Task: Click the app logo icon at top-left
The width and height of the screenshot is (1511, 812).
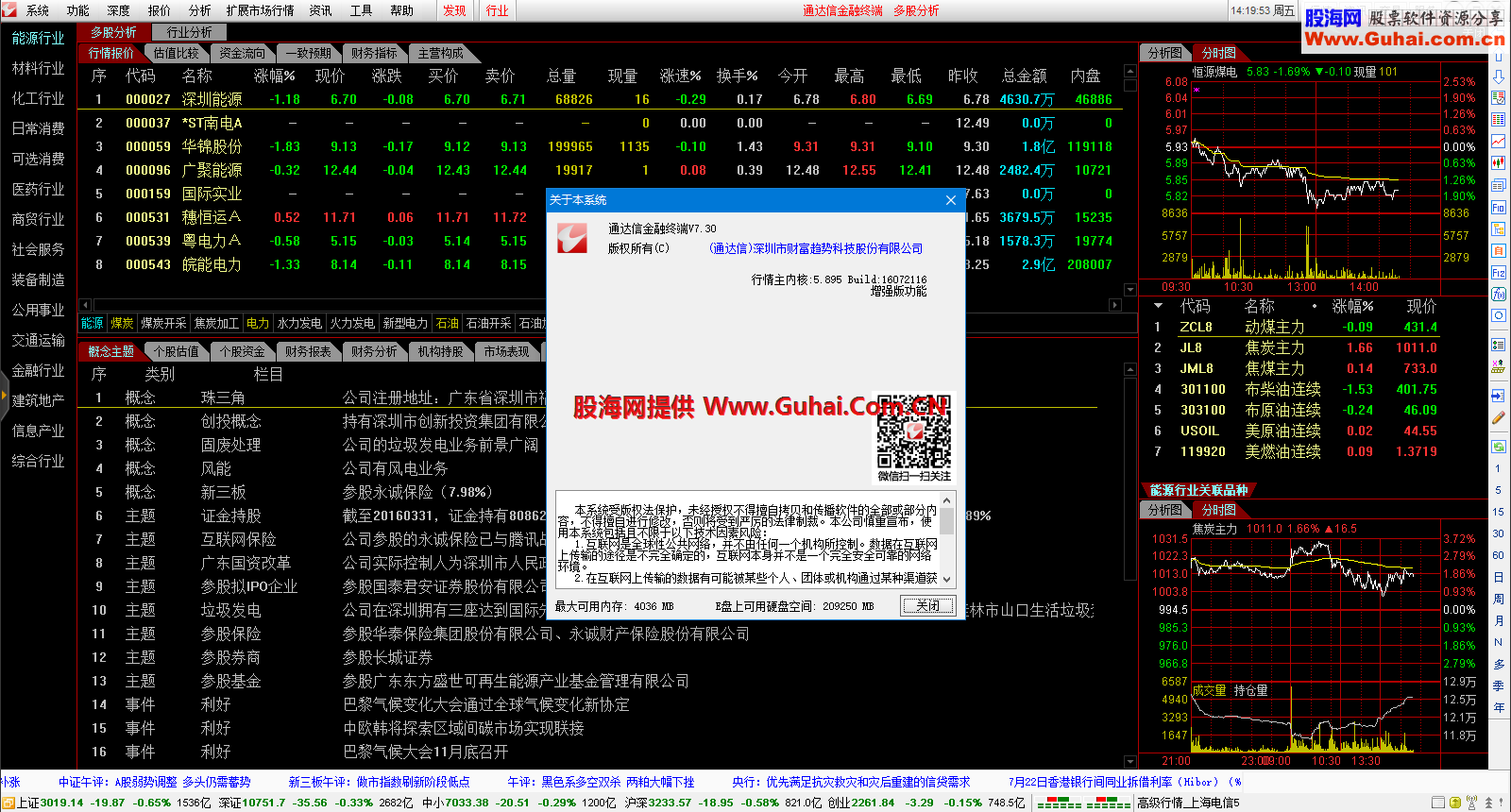Action: [8, 10]
